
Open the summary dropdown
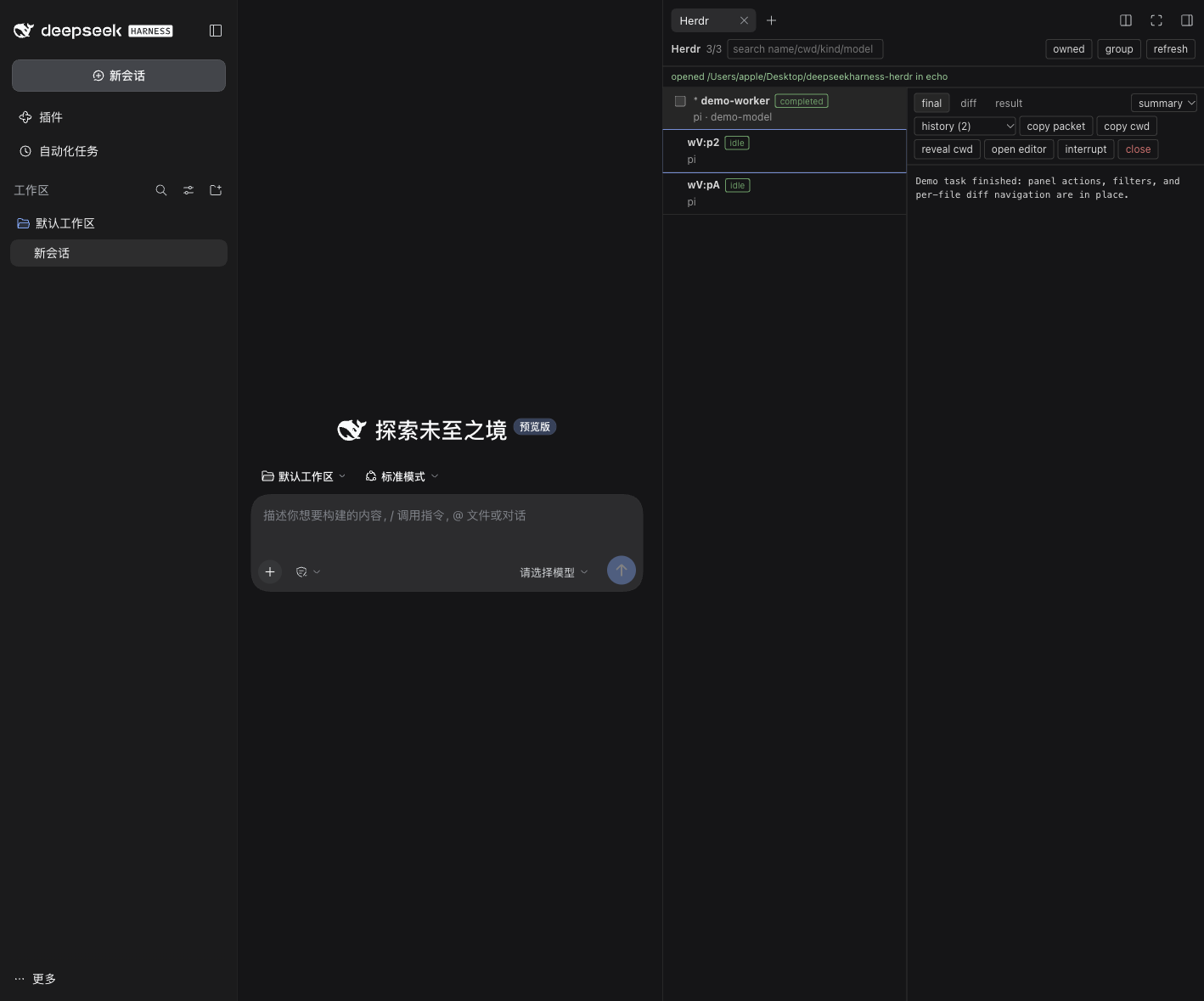coord(1164,103)
